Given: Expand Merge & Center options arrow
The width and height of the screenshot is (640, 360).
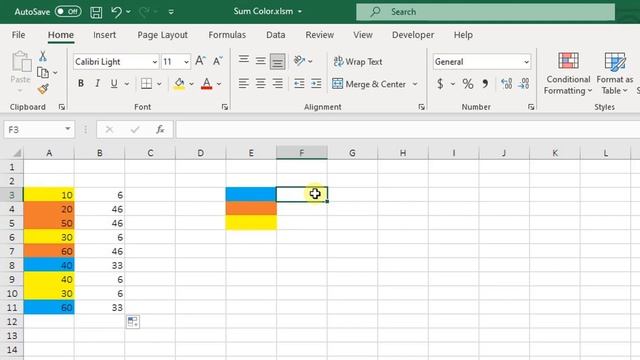Looking at the screenshot, I should coord(415,84).
